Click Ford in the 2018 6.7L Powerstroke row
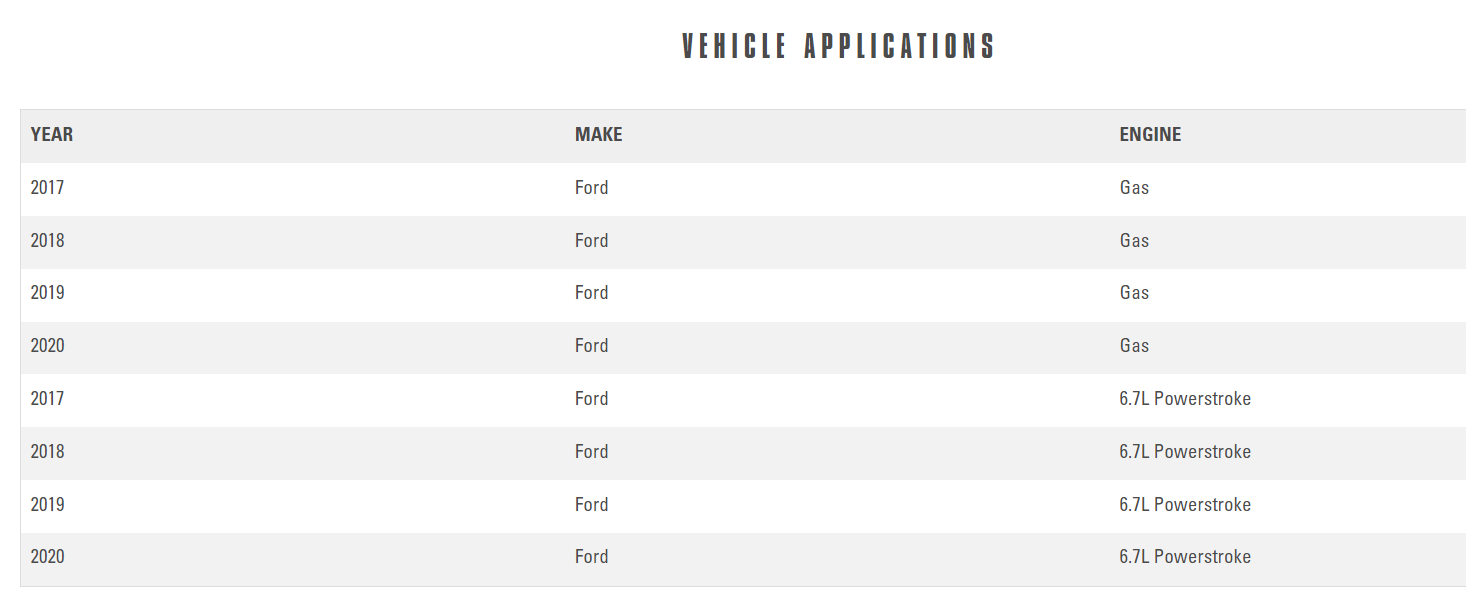This screenshot has width=1466, height=611. (x=591, y=452)
